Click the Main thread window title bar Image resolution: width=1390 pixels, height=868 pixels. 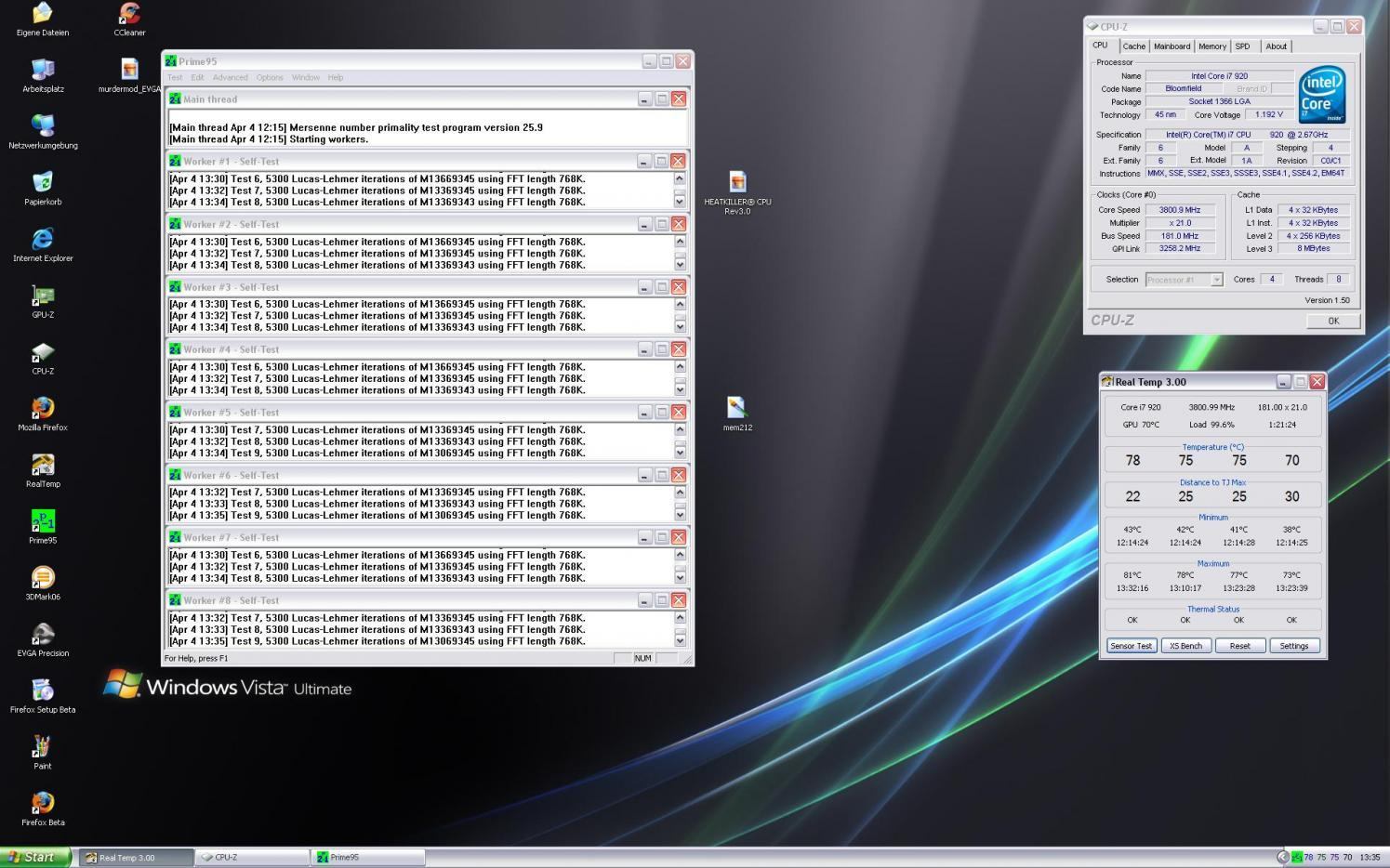click(x=428, y=99)
